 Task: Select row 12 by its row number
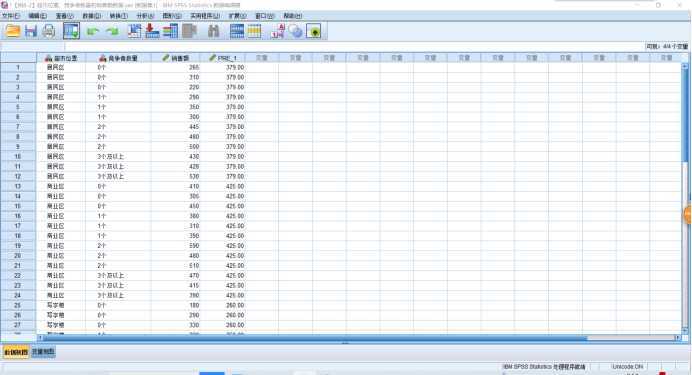tap(18, 176)
